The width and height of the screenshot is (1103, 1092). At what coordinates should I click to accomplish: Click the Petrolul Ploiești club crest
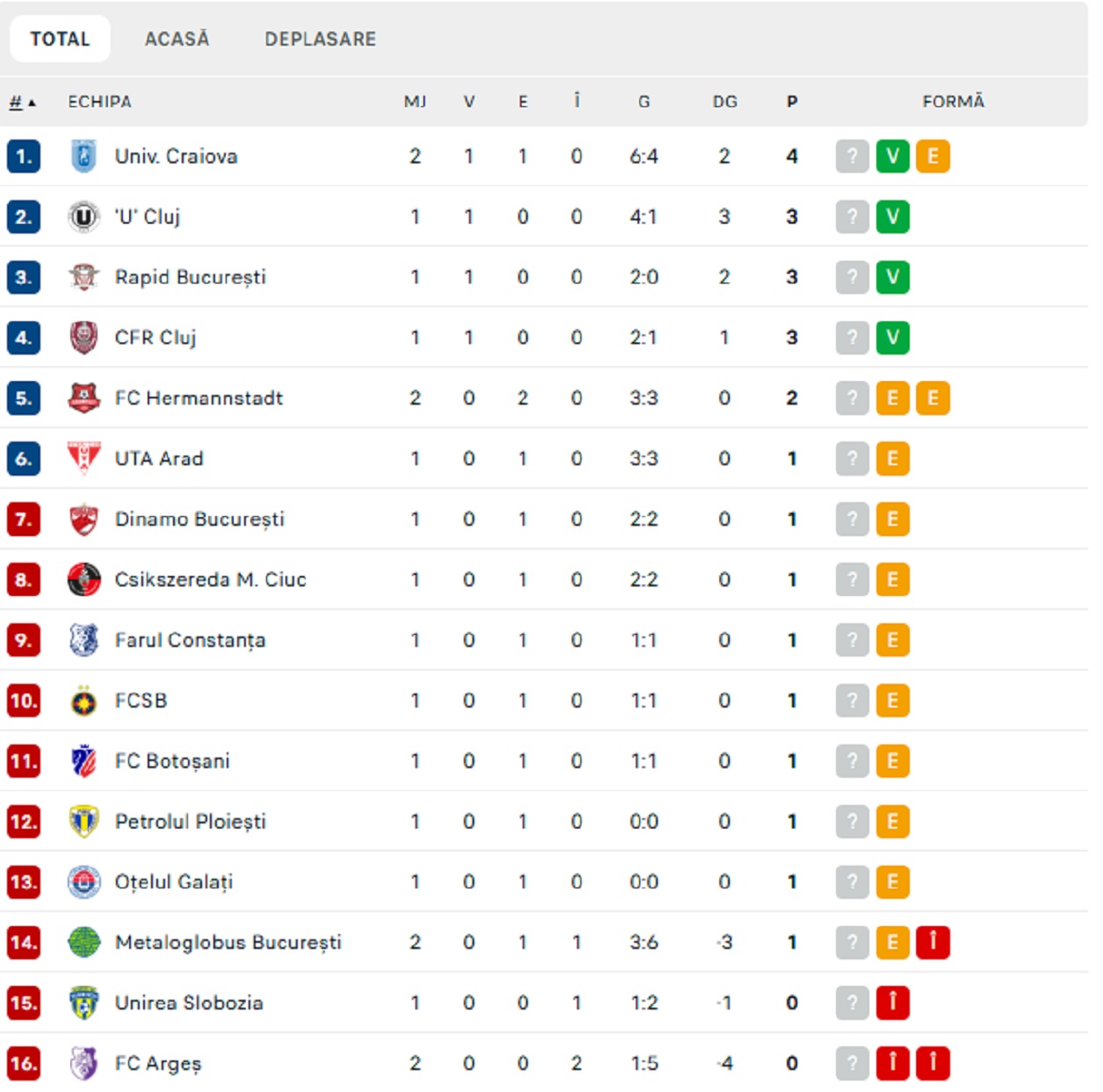click(83, 822)
